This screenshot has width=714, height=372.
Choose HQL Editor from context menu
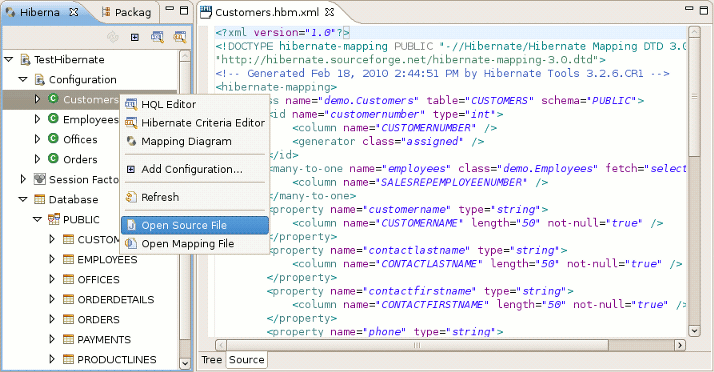tap(194, 104)
